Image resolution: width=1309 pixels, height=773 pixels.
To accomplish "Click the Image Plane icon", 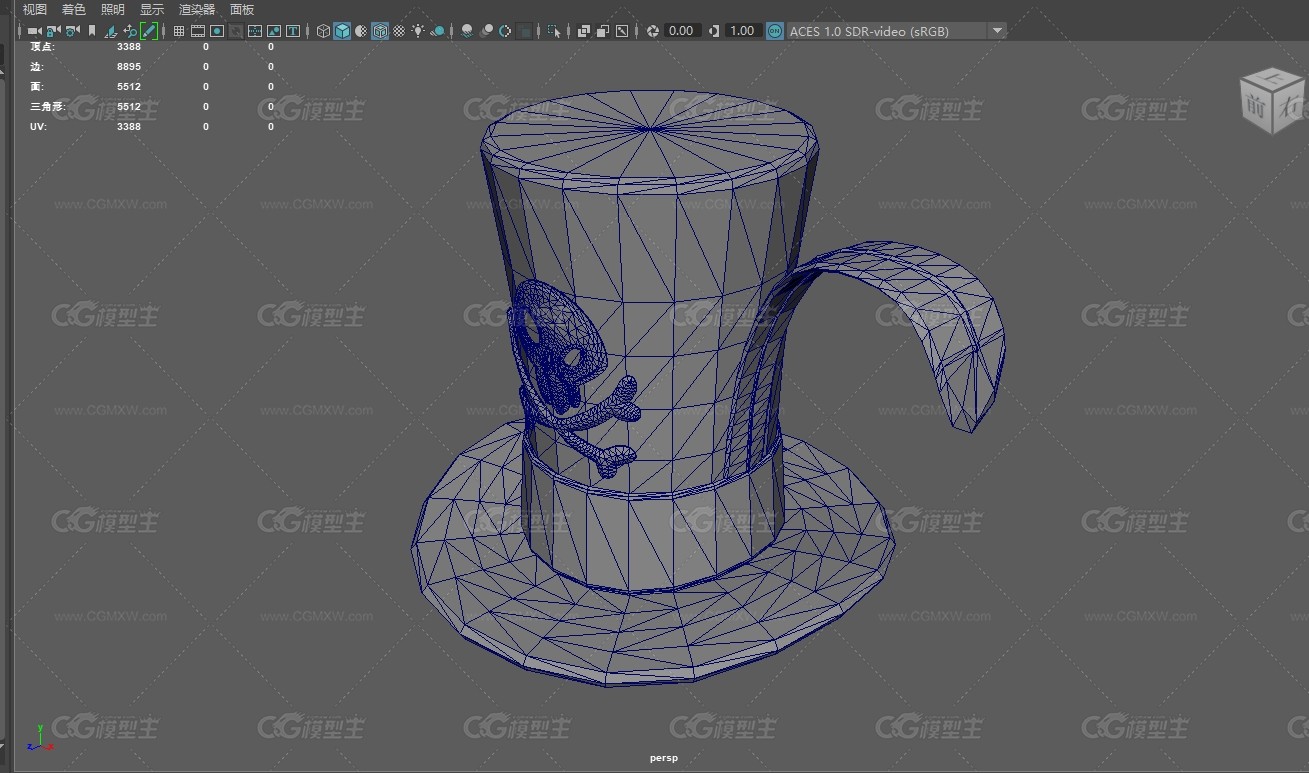I will pos(111,31).
